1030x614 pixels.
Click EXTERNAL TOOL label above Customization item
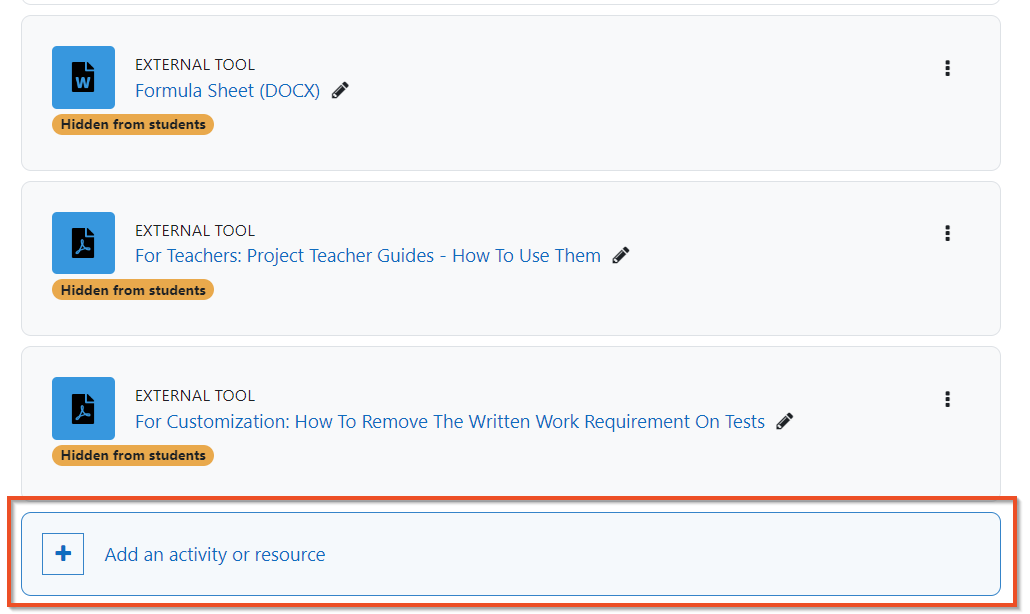click(194, 396)
